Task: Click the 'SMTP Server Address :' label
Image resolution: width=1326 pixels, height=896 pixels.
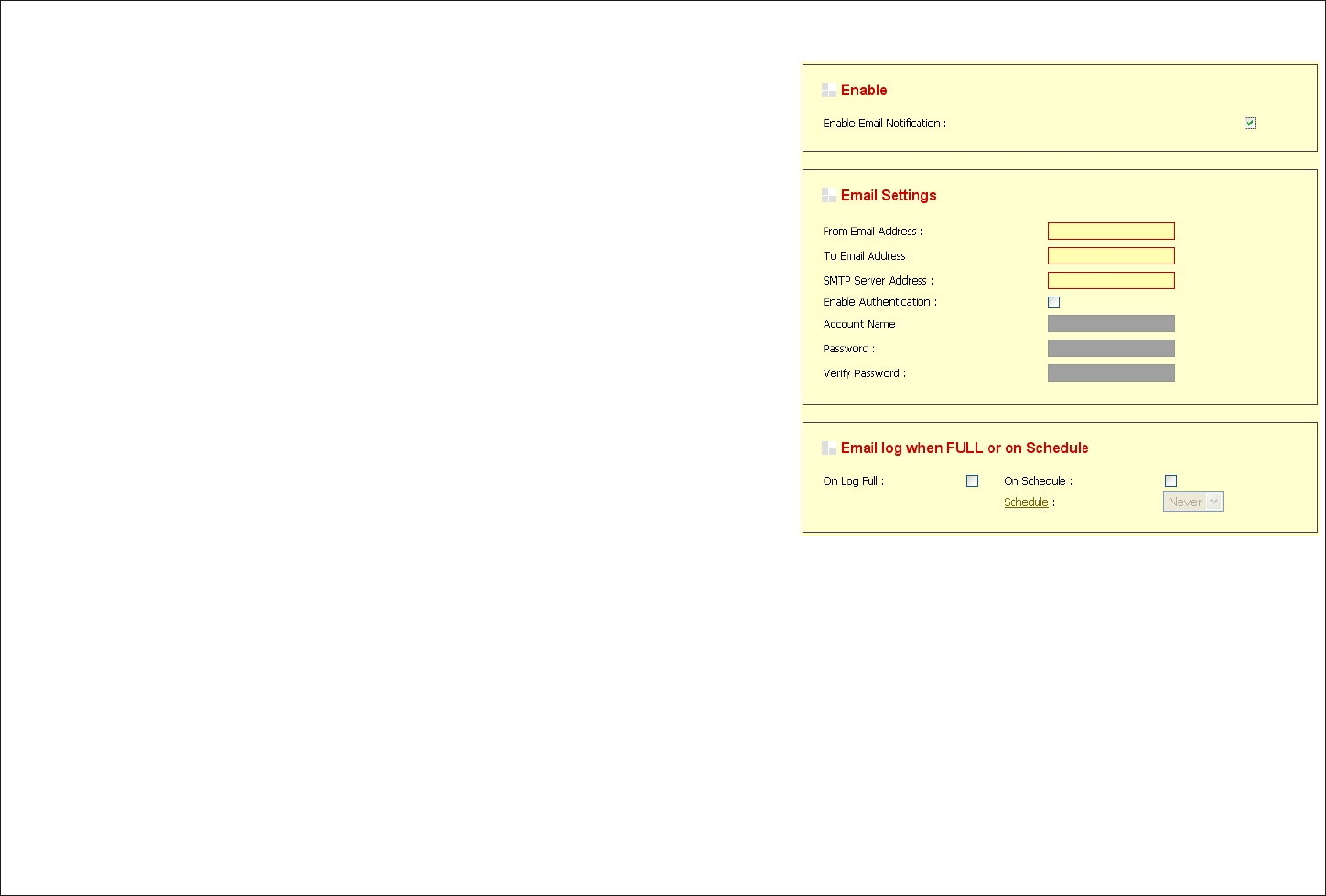Action: coord(879,281)
